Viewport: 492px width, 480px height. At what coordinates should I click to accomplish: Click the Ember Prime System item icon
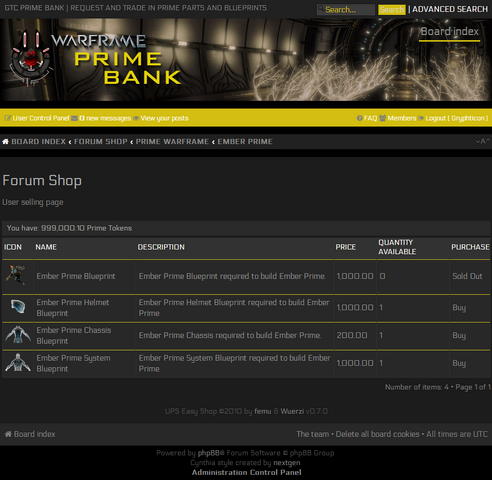point(18,363)
